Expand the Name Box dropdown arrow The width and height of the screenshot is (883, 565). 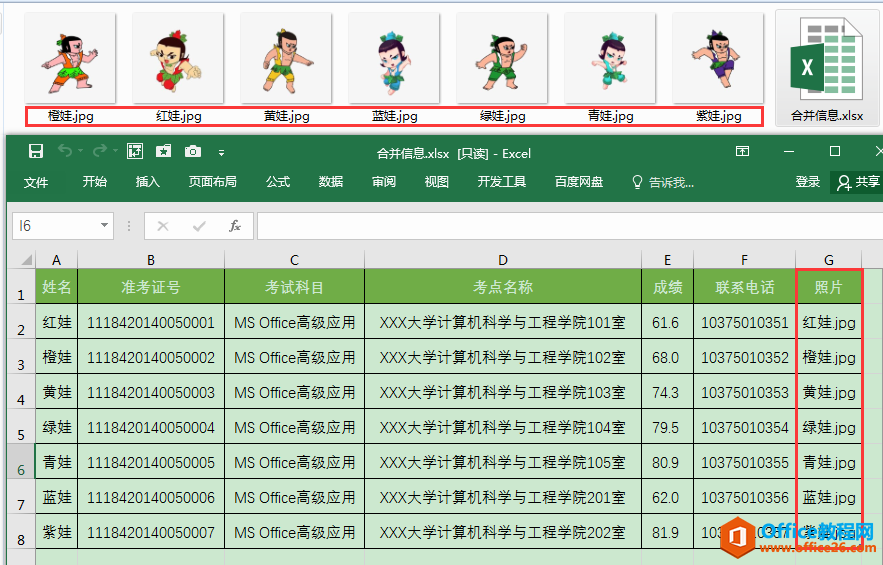coord(104,225)
